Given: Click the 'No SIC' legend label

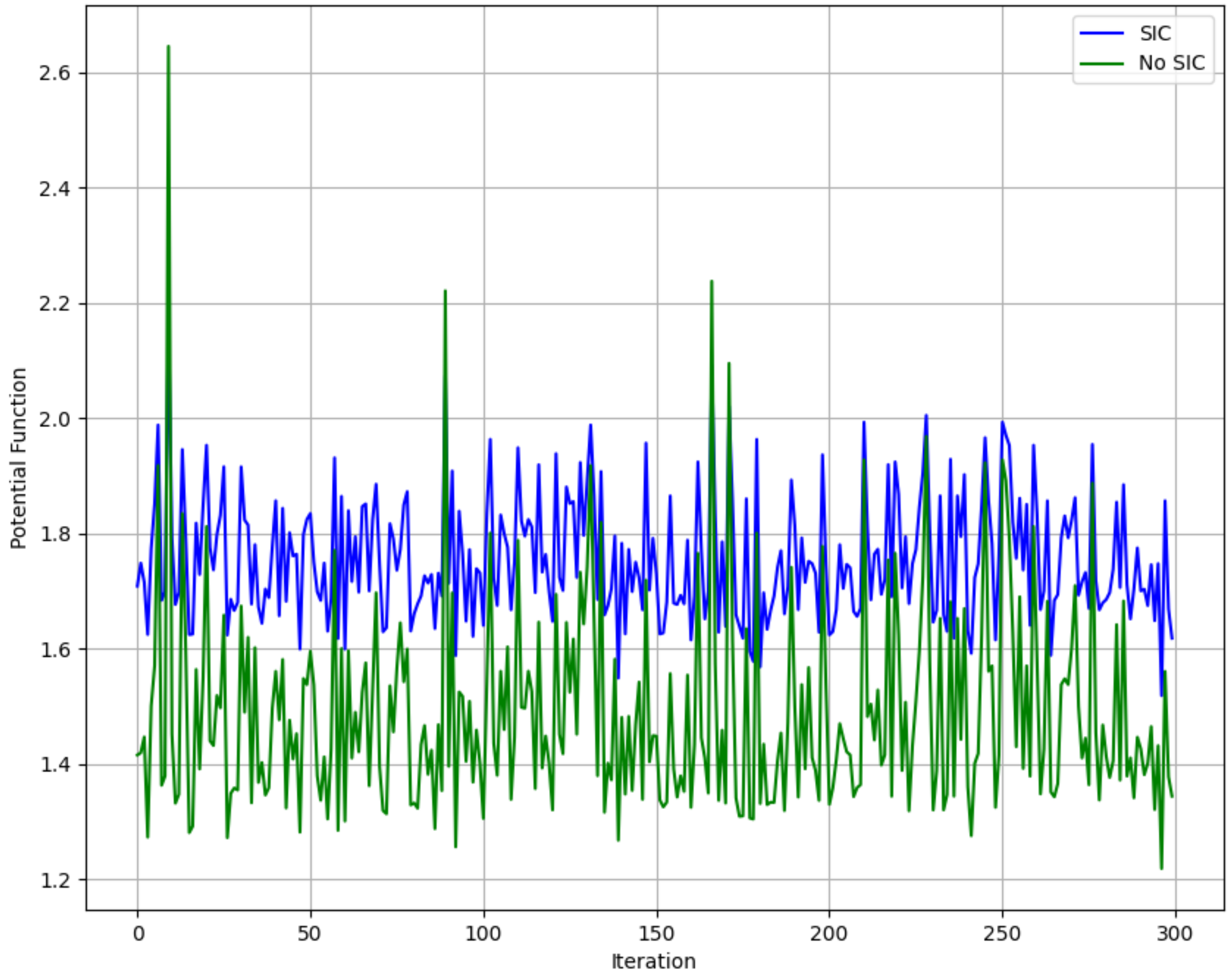Looking at the screenshot, I should pyautogui.click(x=1171, y=64).
